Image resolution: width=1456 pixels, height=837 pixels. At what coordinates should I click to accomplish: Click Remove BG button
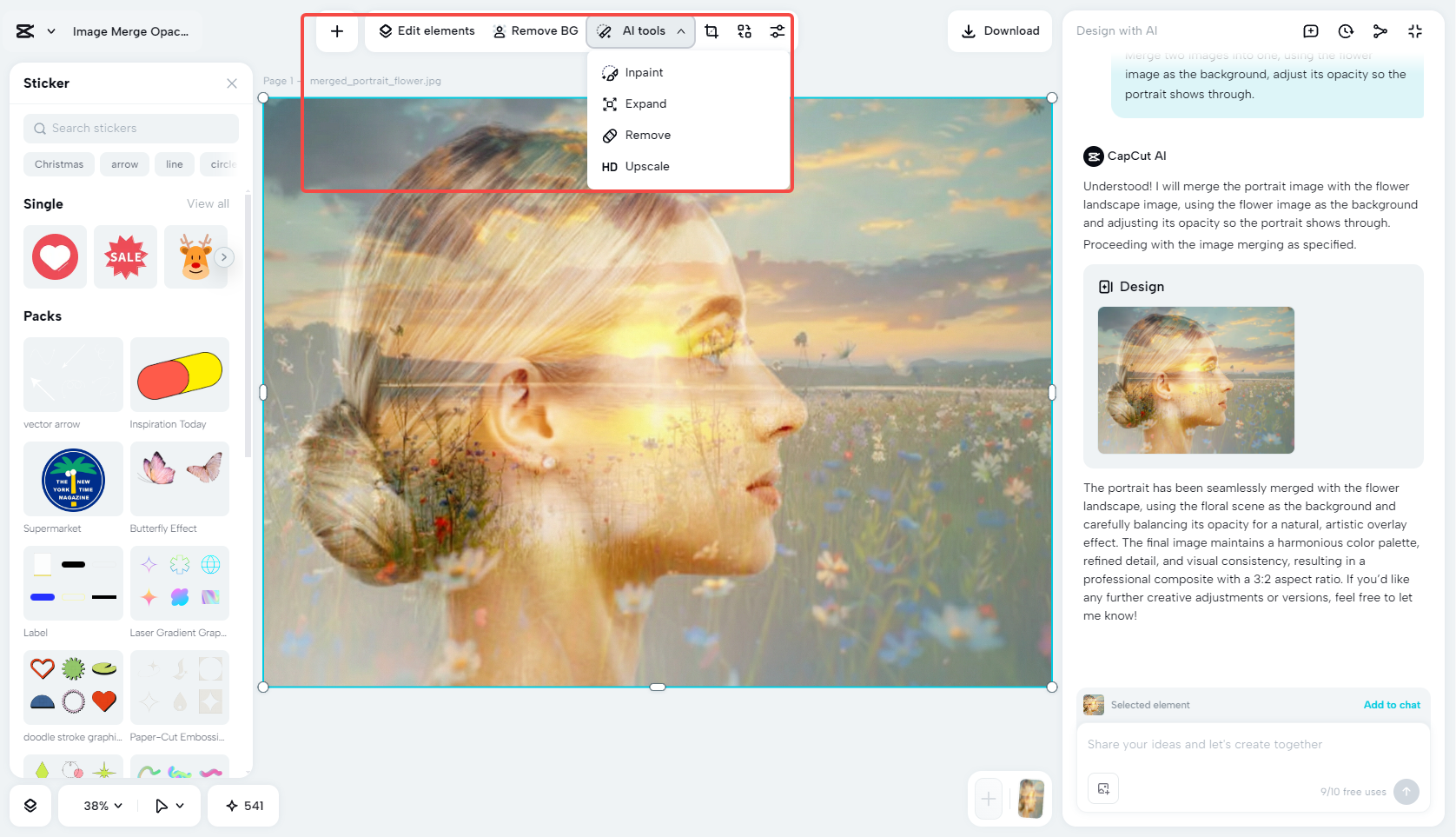pos(536,31)
